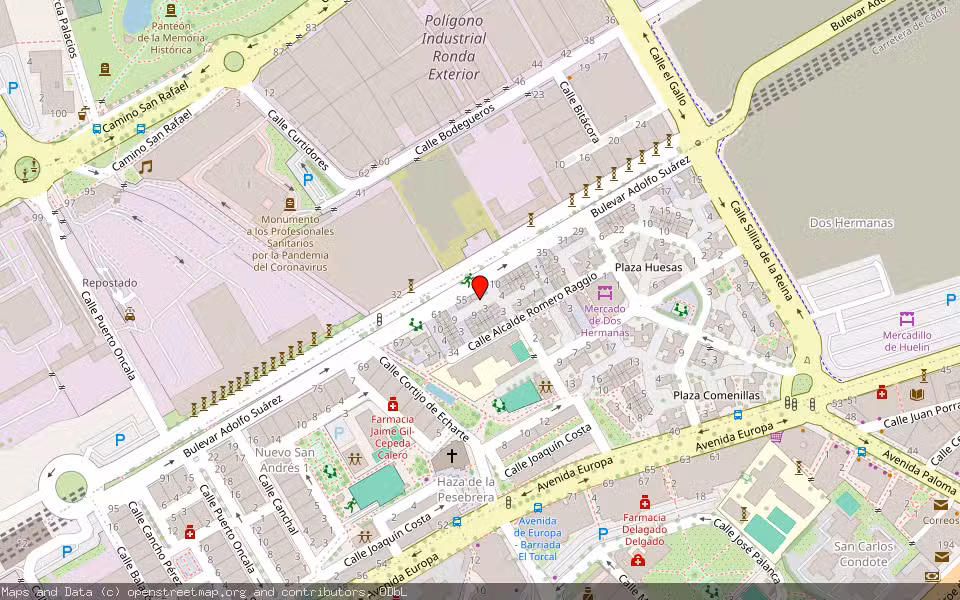This screenshot has width=960, height=600.
Task: Select the Farmacia Delgado Delgado text label
Action: [644, 530]
